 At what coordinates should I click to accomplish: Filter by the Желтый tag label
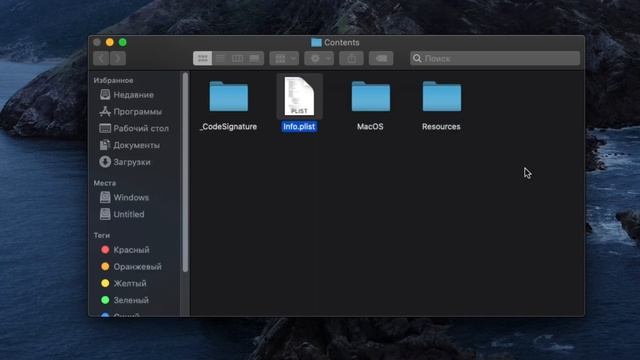click(130, 283)
